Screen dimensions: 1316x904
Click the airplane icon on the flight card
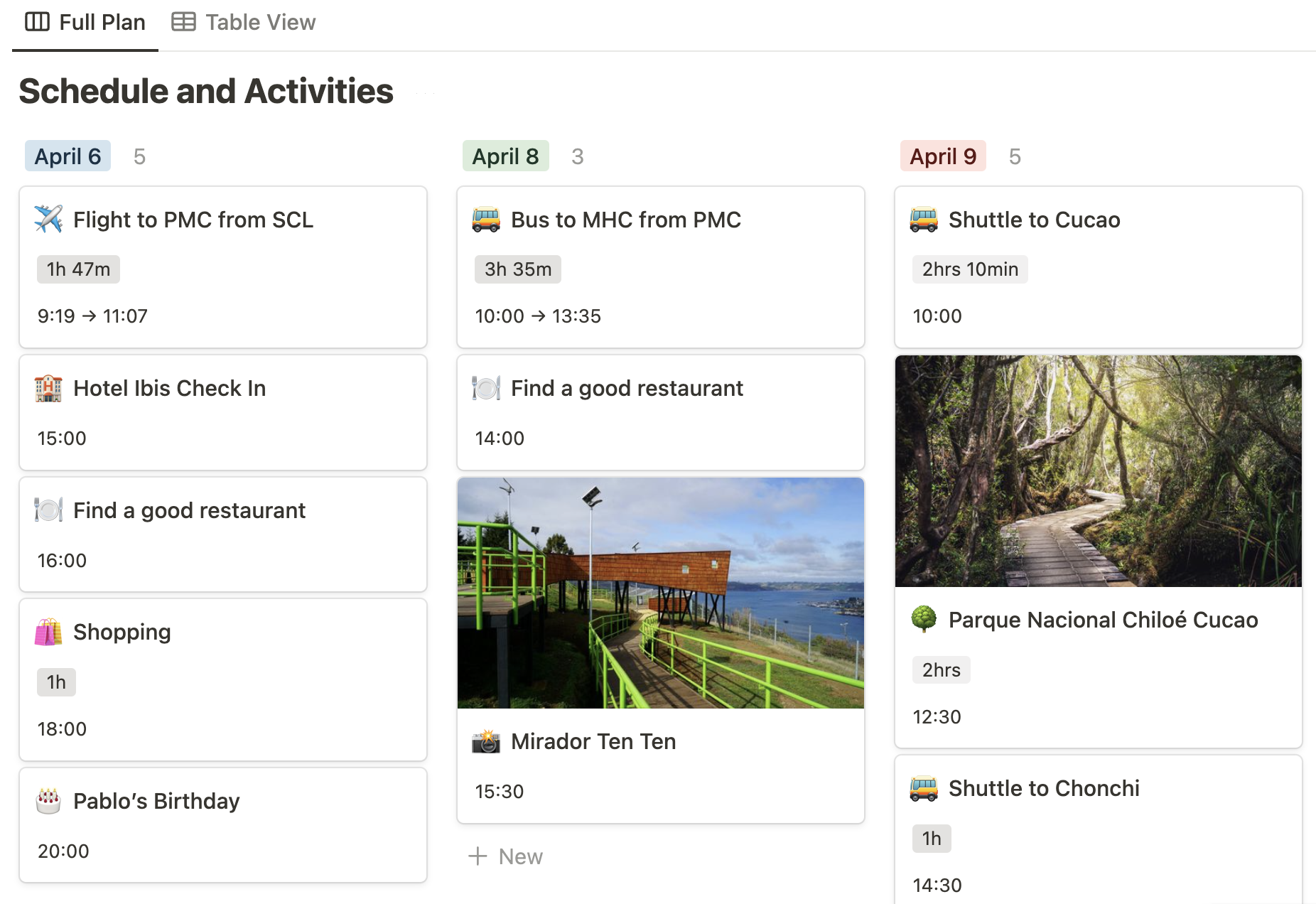48,220
